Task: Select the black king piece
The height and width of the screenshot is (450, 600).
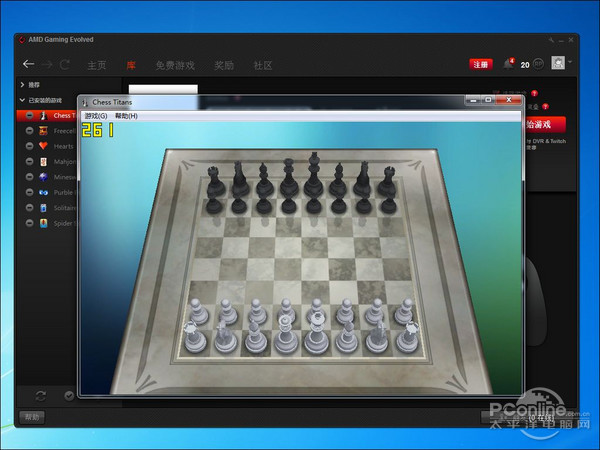Action: 313,174
